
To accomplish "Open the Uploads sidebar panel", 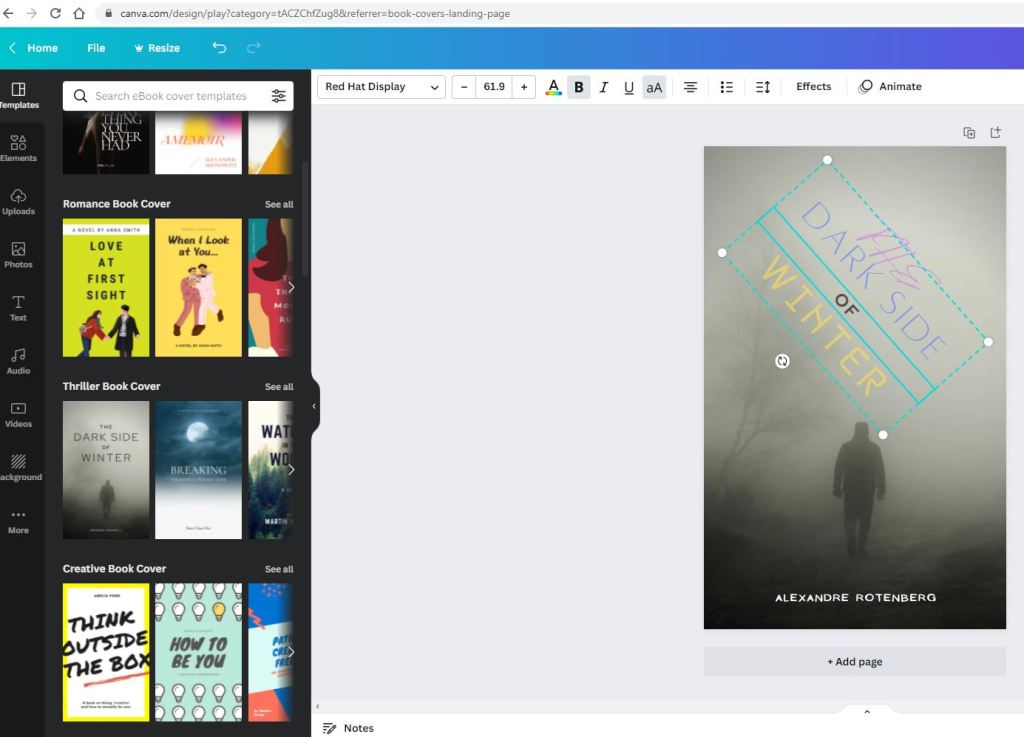I will [x=19, y=201].
